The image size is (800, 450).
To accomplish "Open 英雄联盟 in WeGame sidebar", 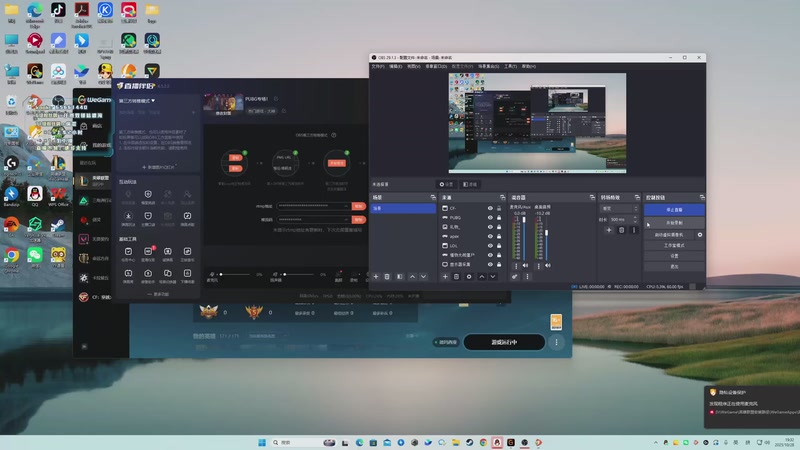I will point(94,181).
